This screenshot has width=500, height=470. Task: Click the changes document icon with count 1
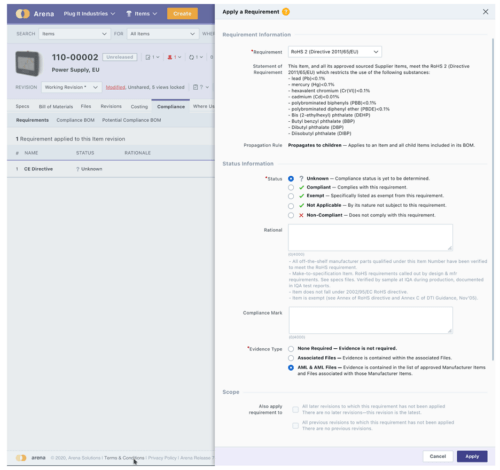point(148,57)
